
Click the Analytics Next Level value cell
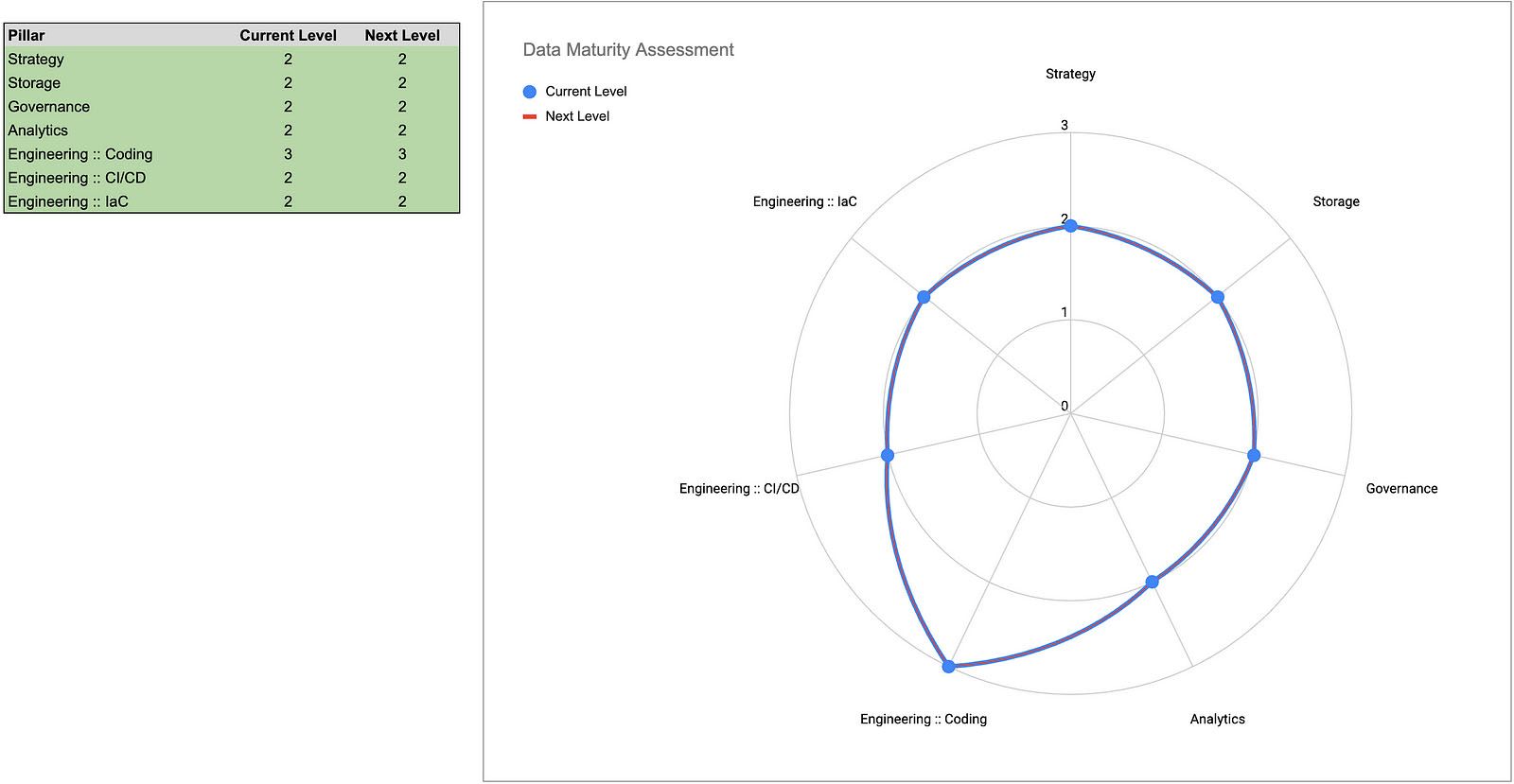point(402,131)
